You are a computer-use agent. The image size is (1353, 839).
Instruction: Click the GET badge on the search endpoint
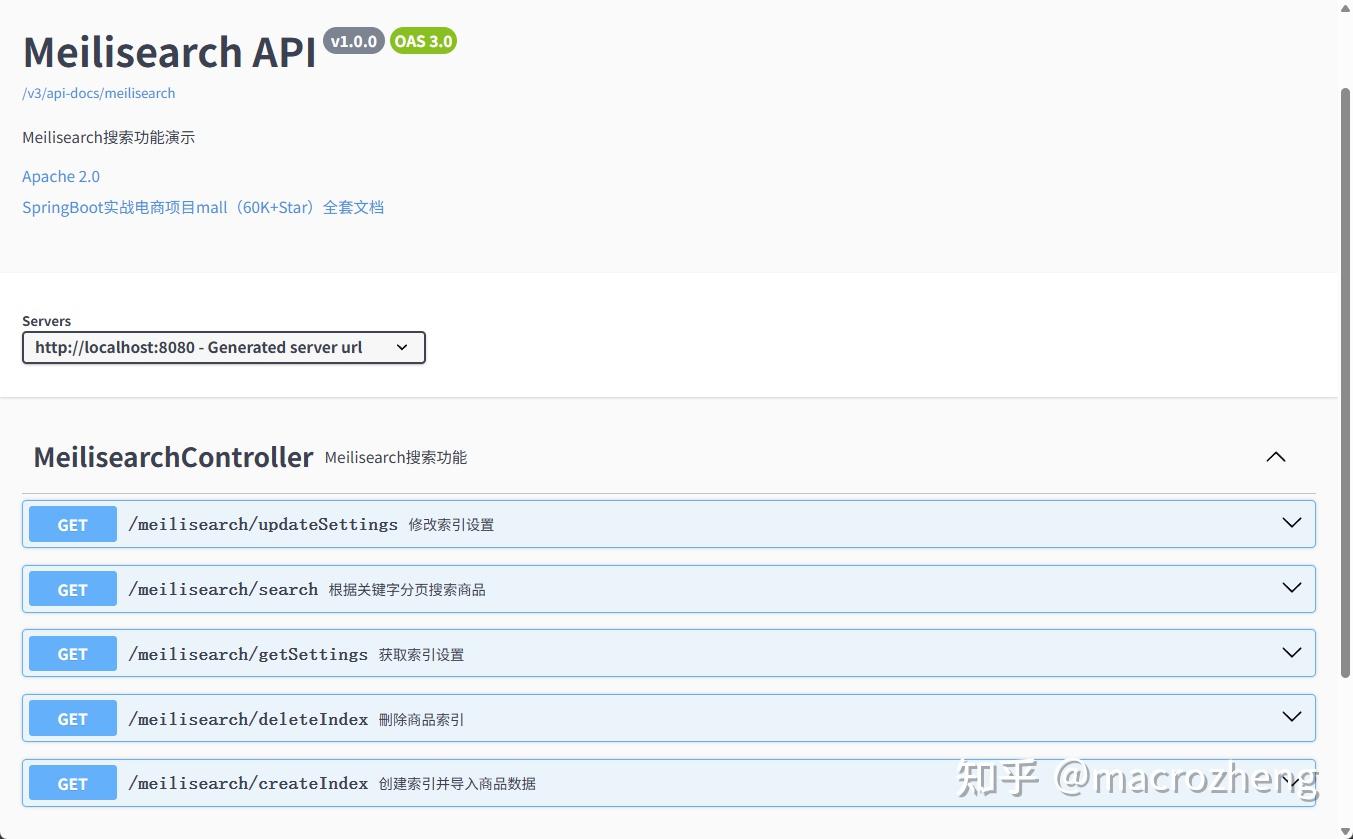click(x=71, y=589)
